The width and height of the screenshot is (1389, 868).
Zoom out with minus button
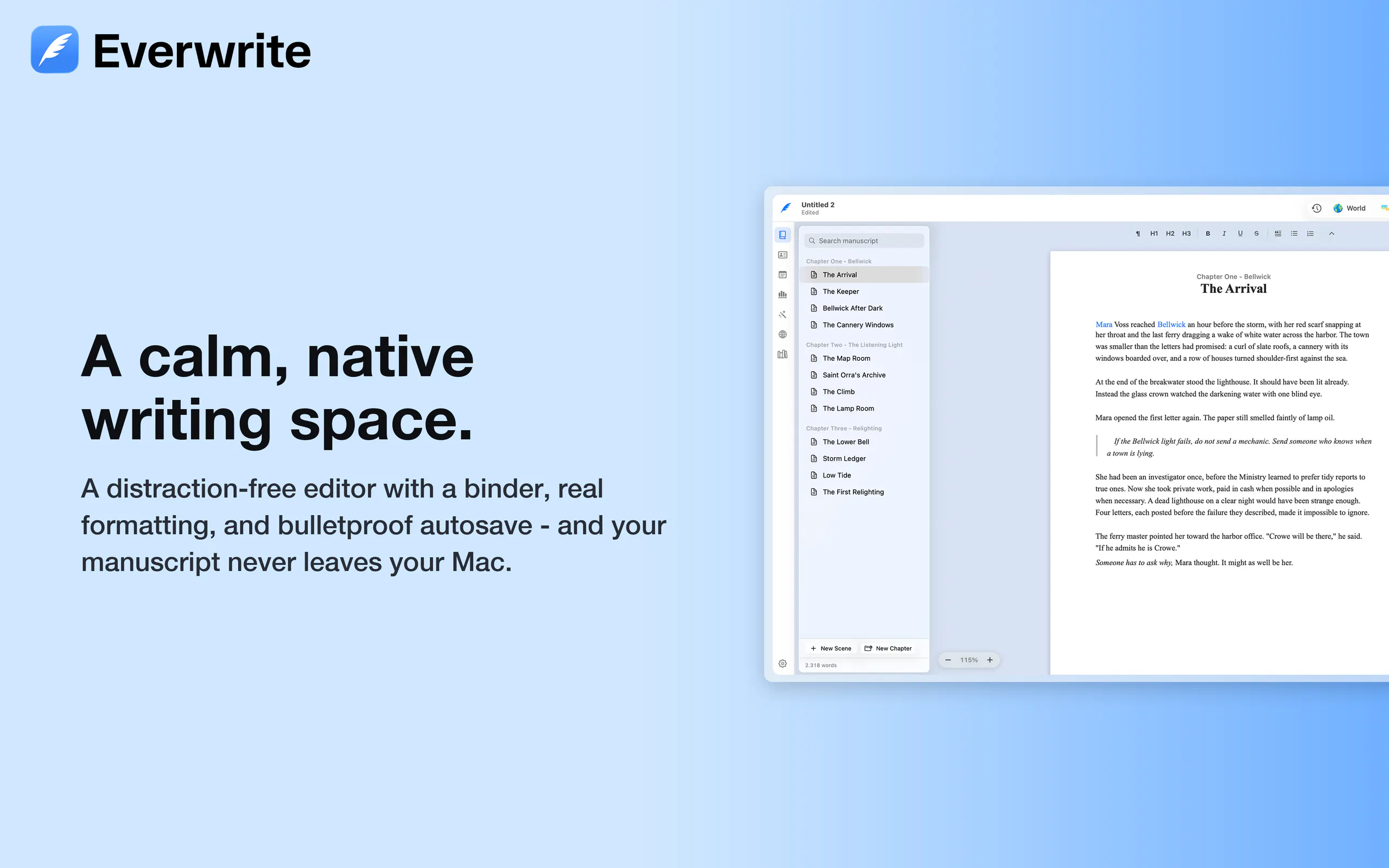[x=948, y=660]
